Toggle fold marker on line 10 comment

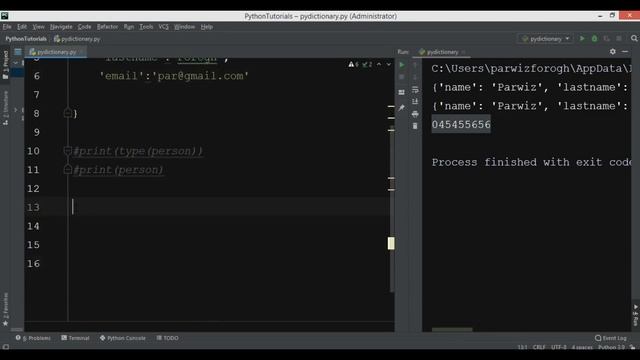point(68,151)
